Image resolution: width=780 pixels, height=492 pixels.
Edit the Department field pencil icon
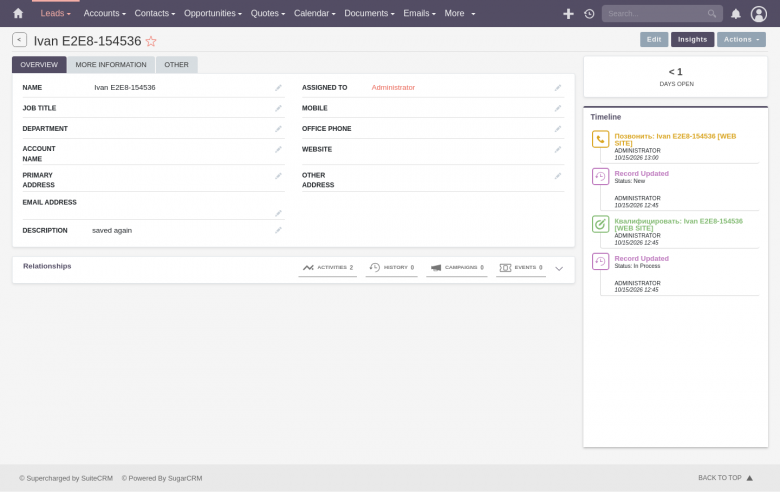click(x=278, y=129)
